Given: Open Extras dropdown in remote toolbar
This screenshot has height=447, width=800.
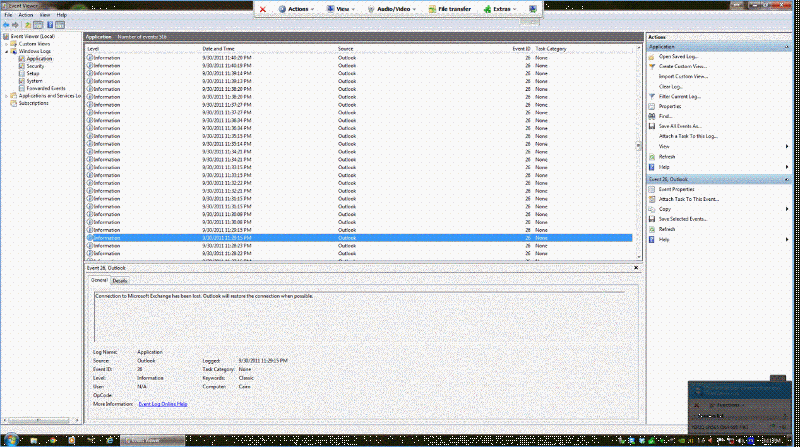Looking at the screenshot, I should tap(501, 9).
